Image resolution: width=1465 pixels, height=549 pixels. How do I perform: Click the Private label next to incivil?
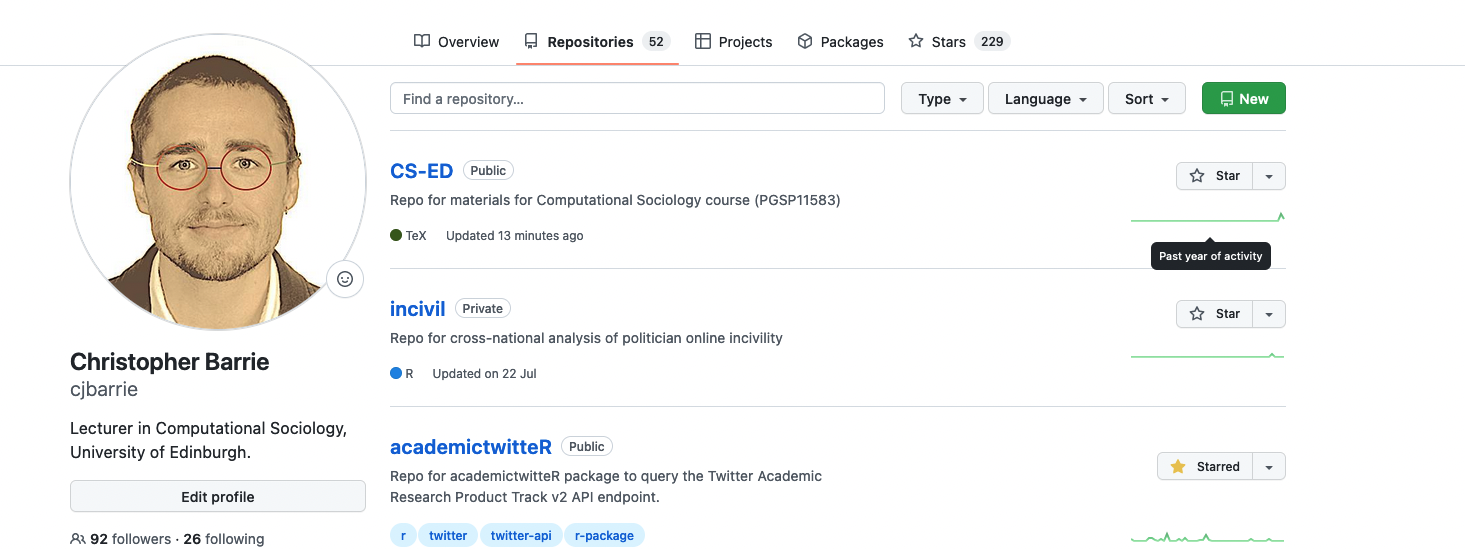click(x=483, y=309)
